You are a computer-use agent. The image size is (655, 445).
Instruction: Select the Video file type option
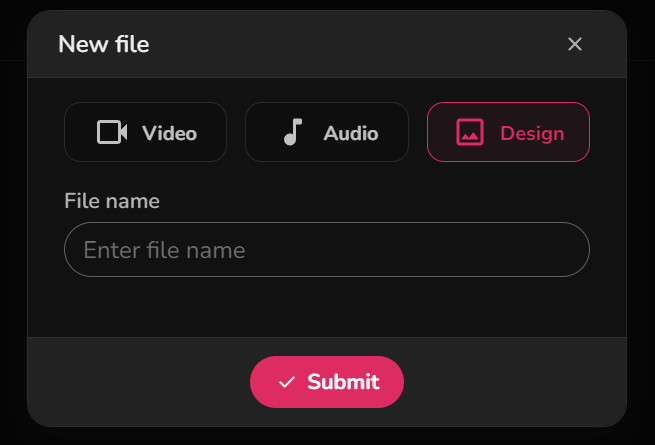[x=146, y=132]
